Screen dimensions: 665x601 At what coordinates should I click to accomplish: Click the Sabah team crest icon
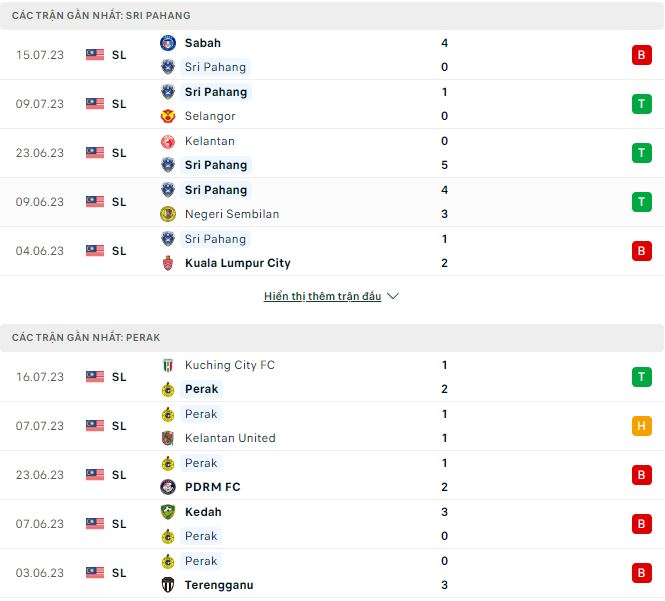(x=168, y=43)
